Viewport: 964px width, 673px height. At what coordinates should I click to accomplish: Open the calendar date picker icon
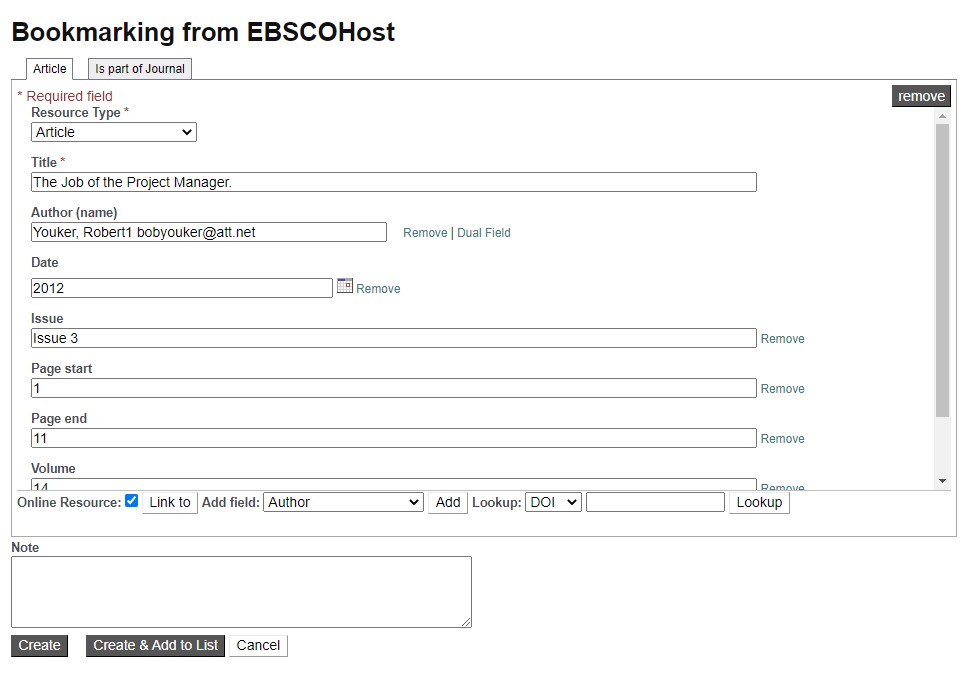[x=345, y=286]
